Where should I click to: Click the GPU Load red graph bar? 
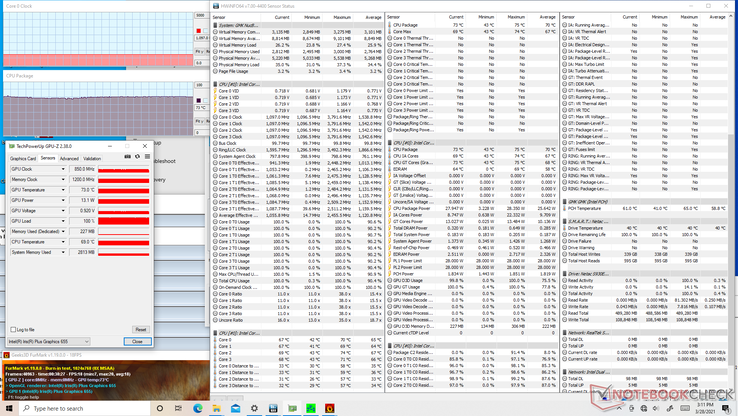point(124,221)
